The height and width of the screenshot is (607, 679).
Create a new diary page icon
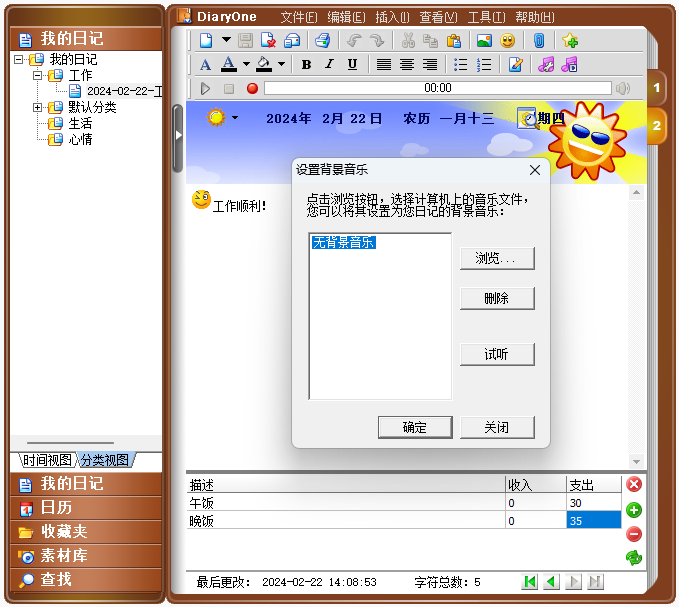tap(206, 40)
